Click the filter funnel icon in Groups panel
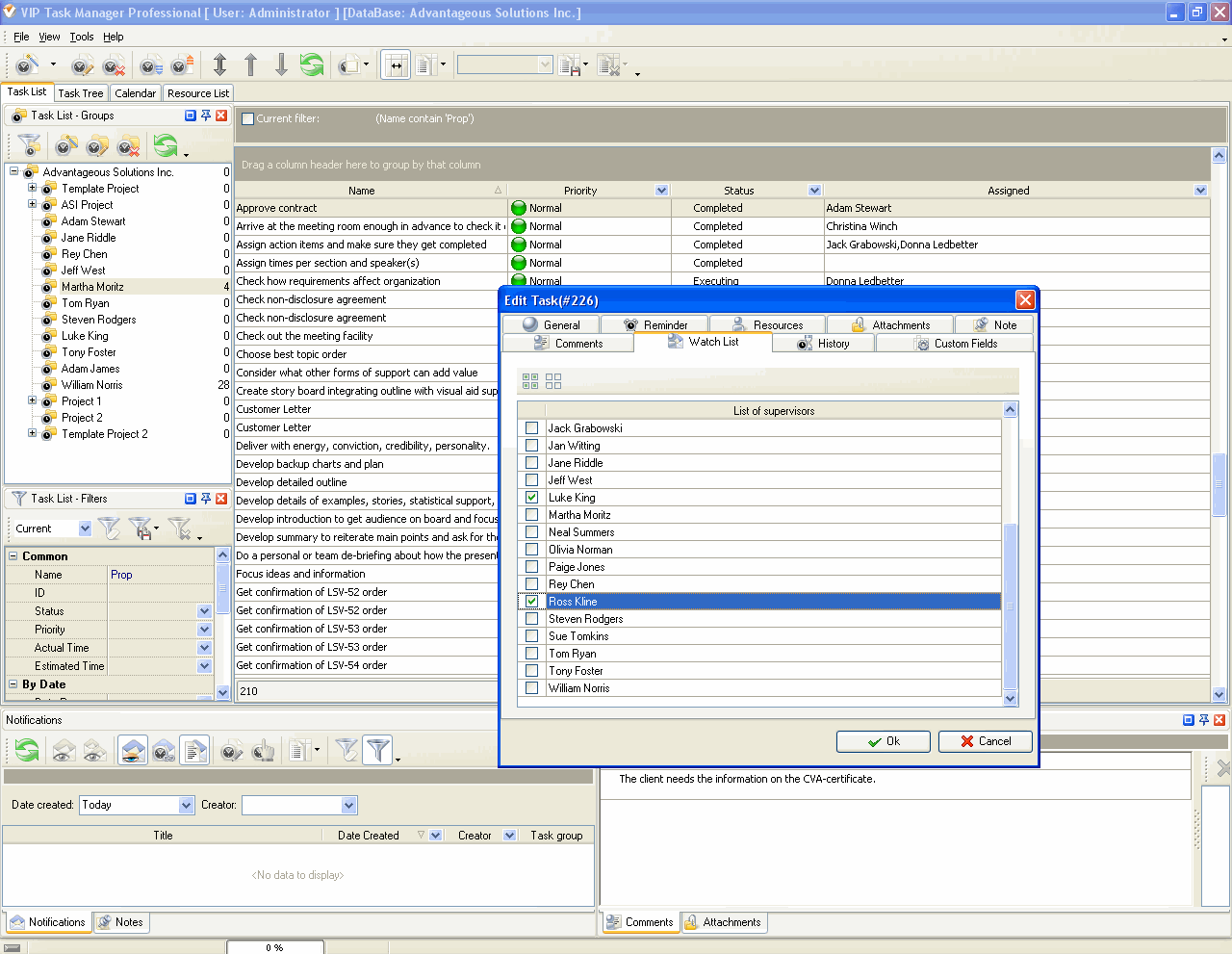Image resolution: width=1232 pixels, height=954 pixels. (29, 146)
